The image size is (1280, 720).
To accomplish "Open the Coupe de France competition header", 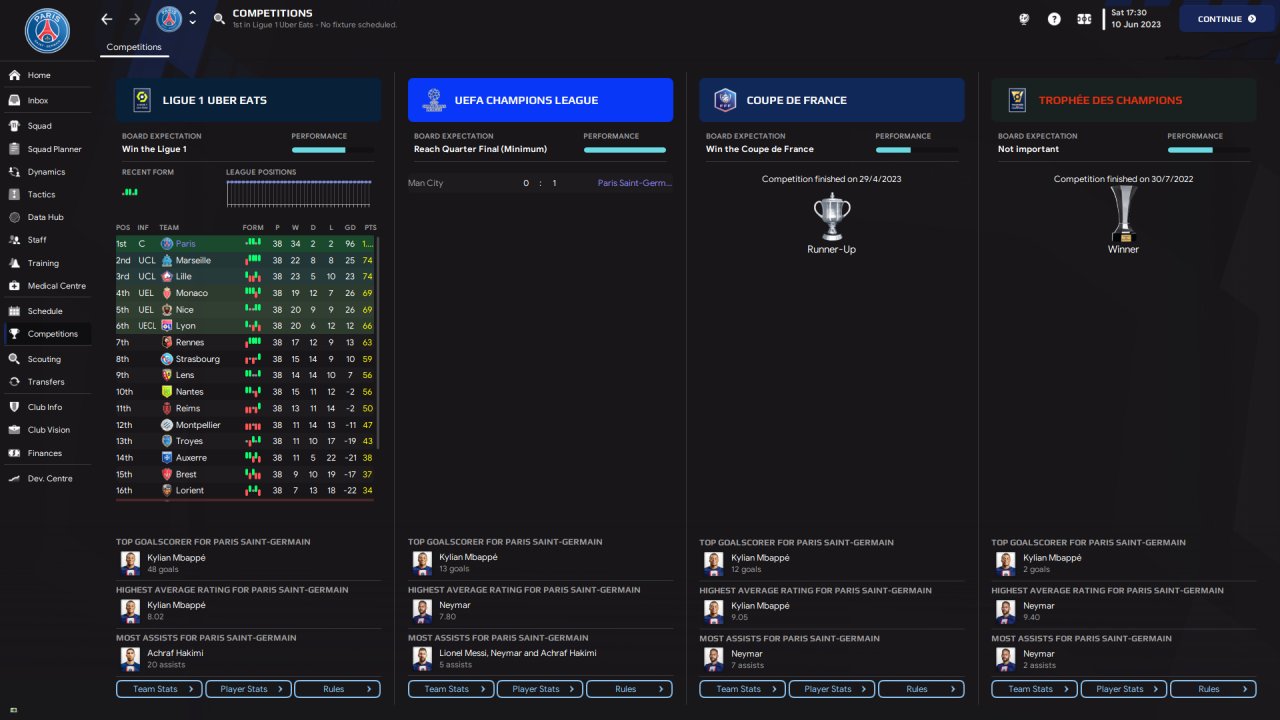I will [832, 100].
